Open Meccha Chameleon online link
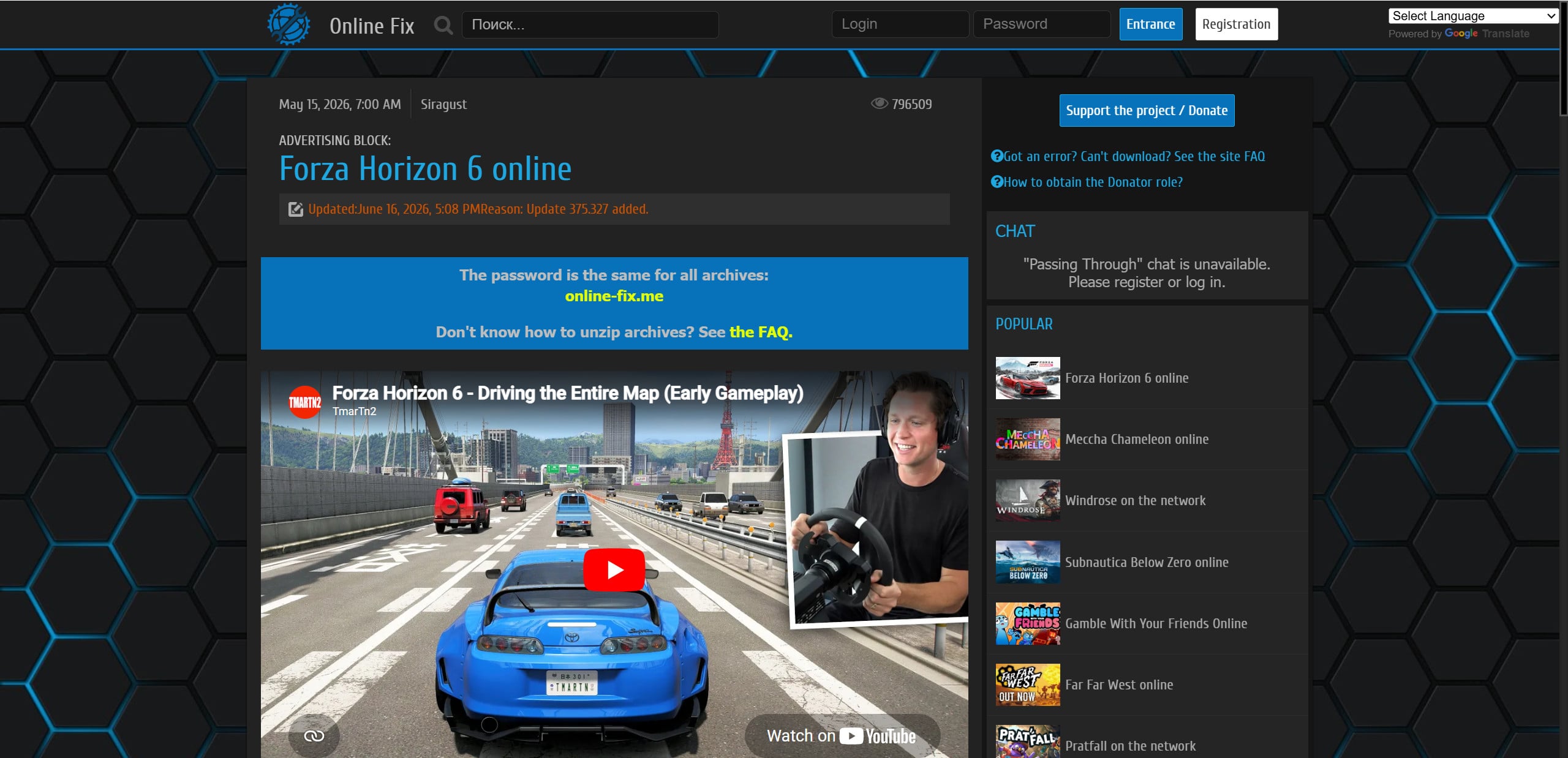This screenshot has height=758, width=1568. pyautogui.click(x=1137, y=439)
